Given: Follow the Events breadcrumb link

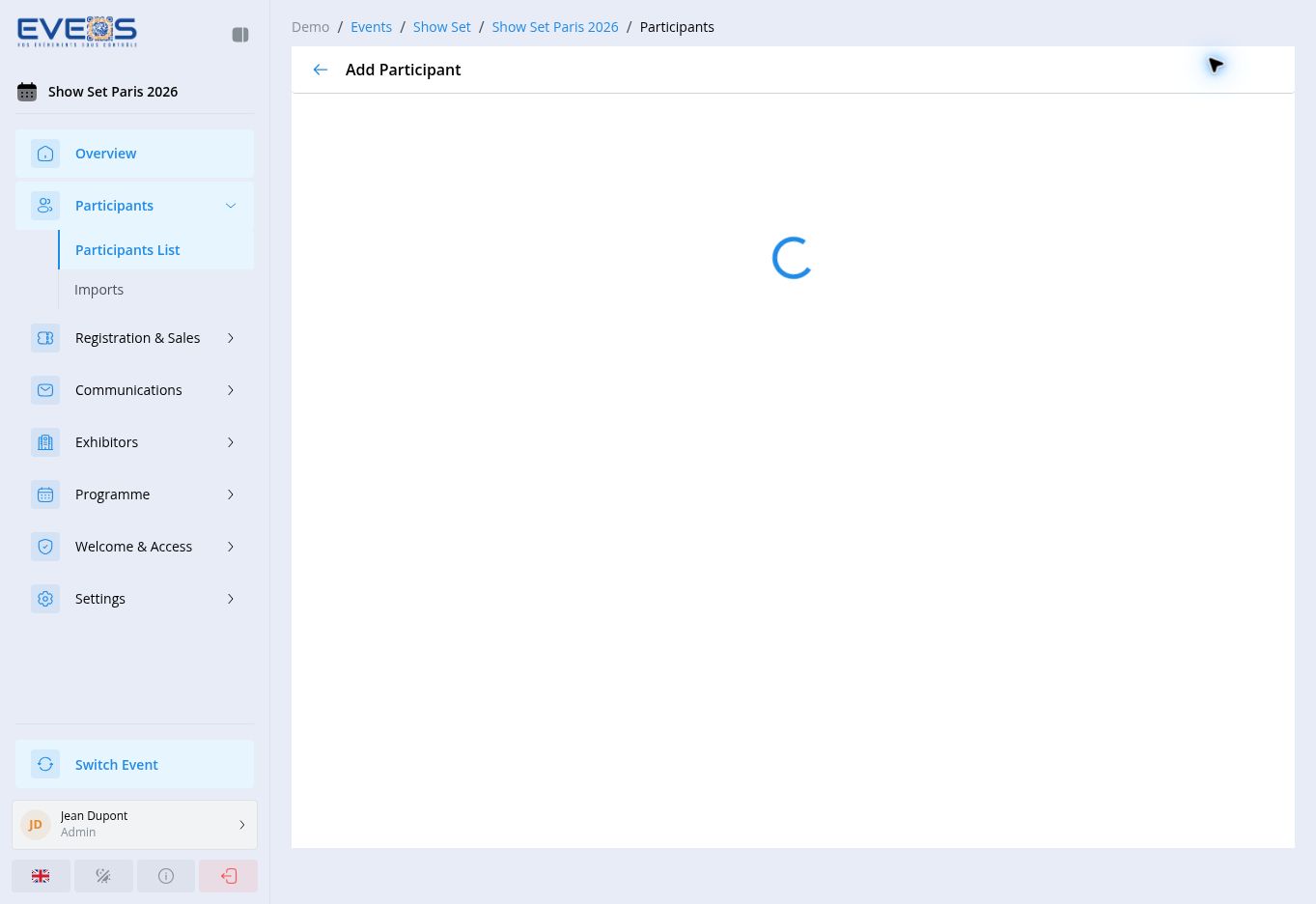Looking at the screenshot, I should pyautogui.click(x=371, y=27).
